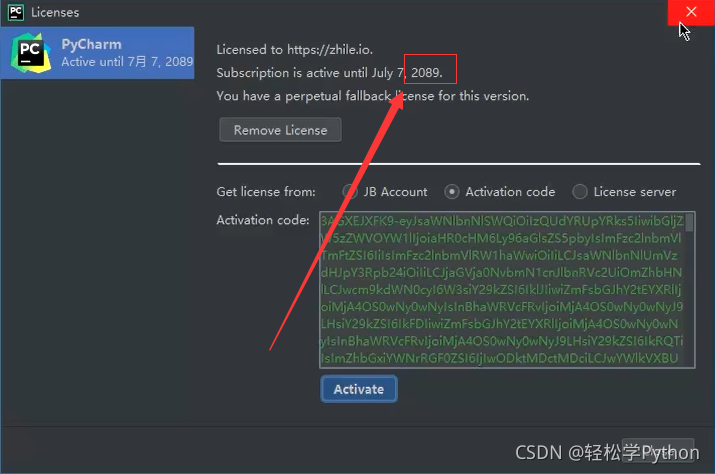This screenshot has height=474, width=715.
Task: Click the perpetual fallback license text line
Action: pyautogui.click(x=373, y=96)
